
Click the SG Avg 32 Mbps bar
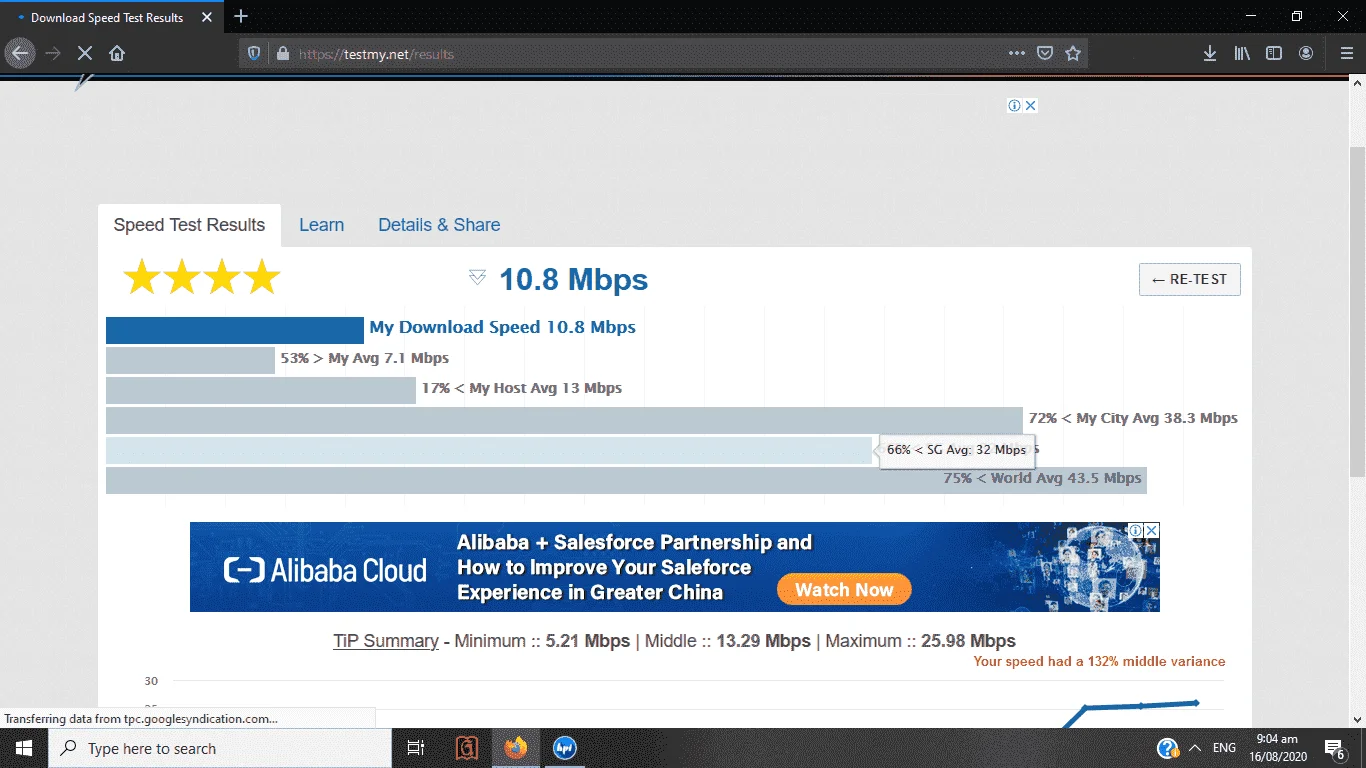coord(489,450)
